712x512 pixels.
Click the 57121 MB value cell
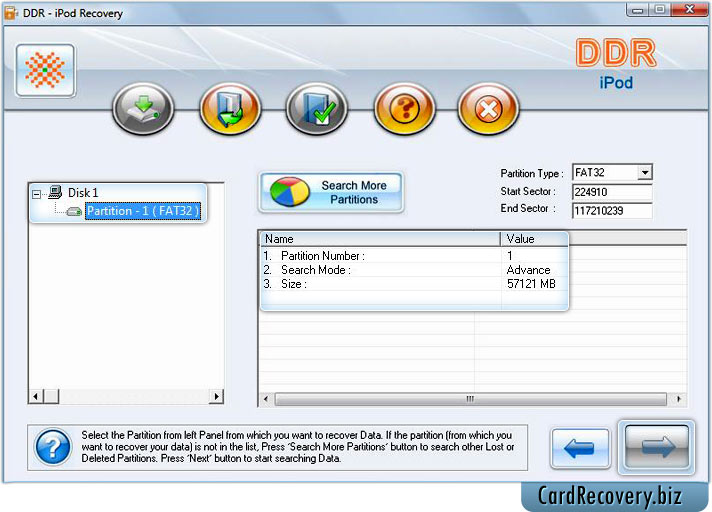pos(531,284)
